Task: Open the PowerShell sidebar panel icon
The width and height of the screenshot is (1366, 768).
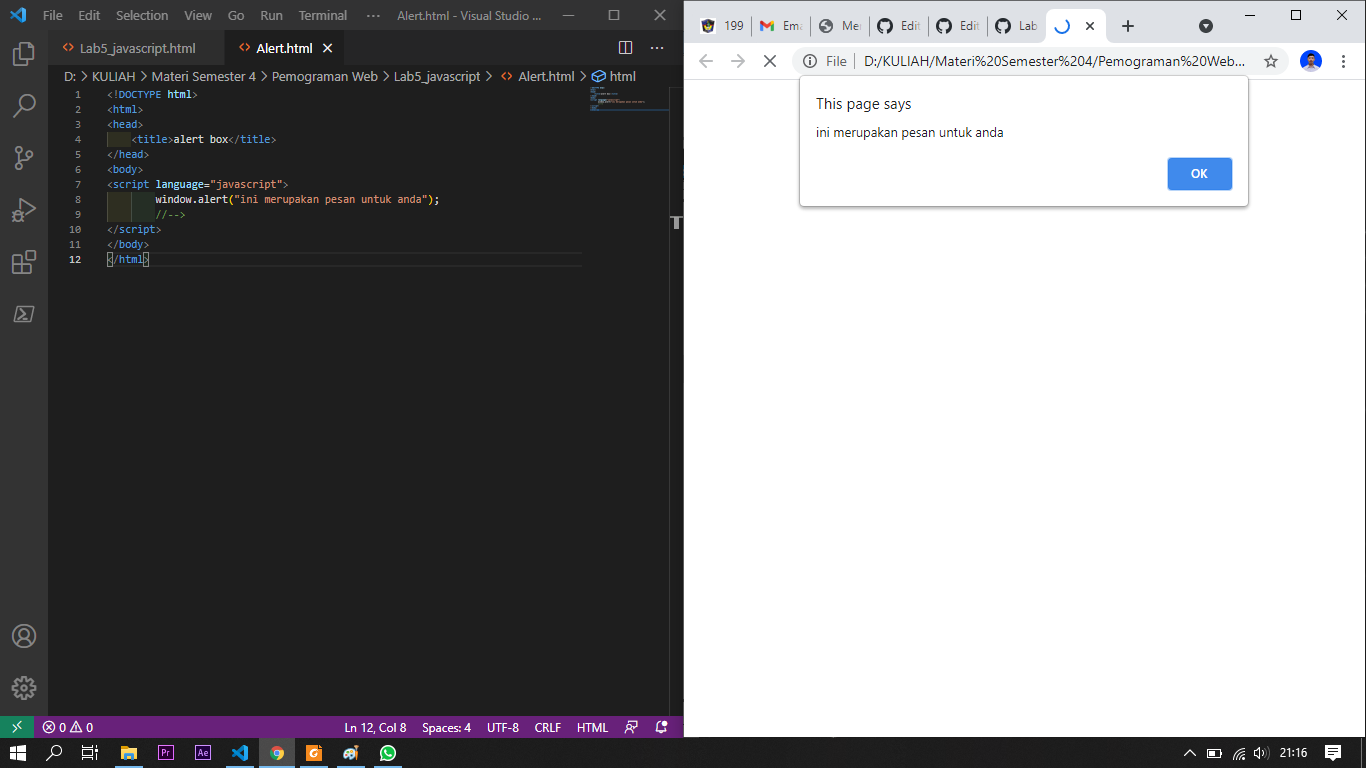Action: [x=24, y=314]
